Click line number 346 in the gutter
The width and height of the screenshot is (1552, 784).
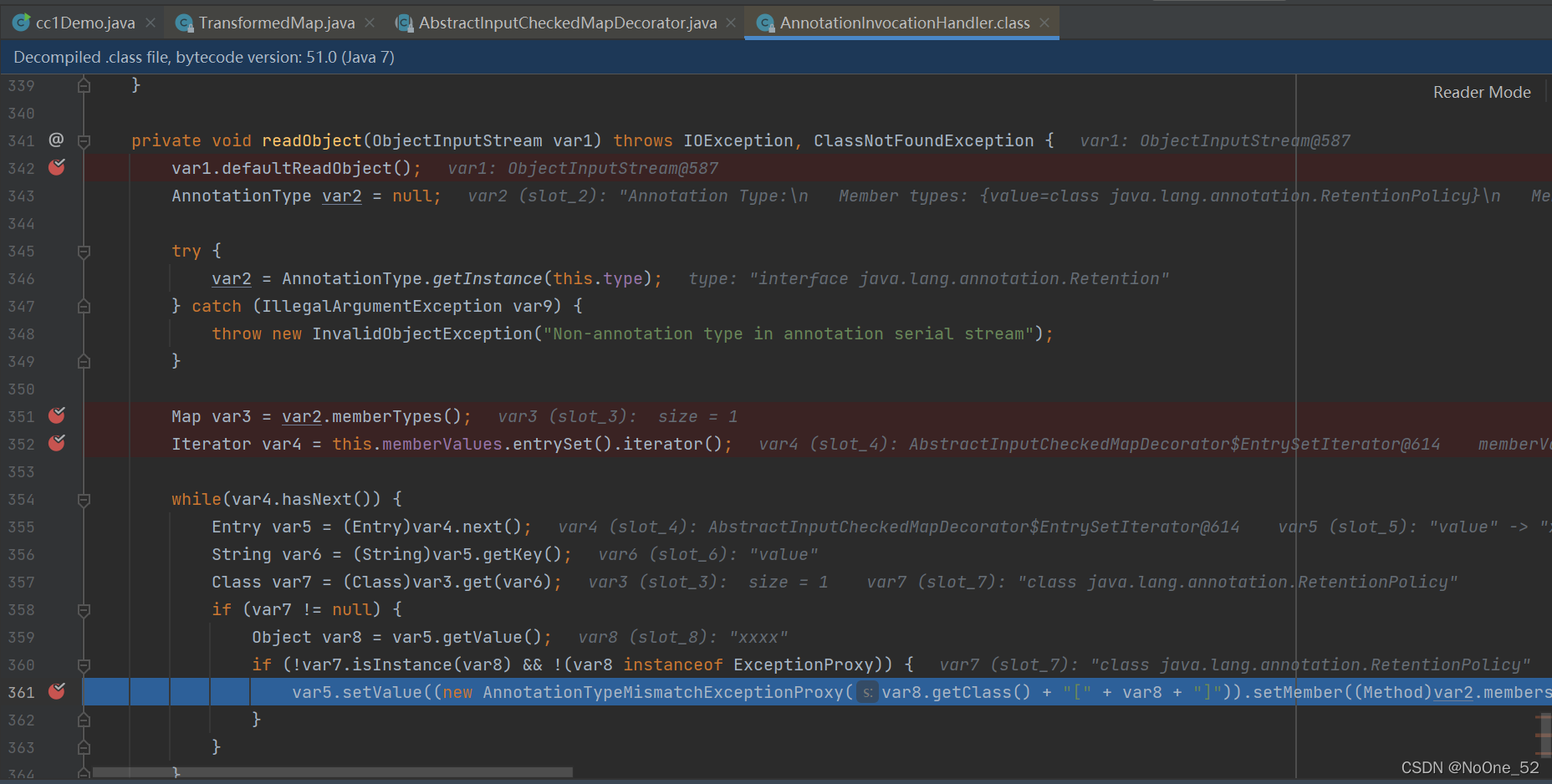(22, 278)
